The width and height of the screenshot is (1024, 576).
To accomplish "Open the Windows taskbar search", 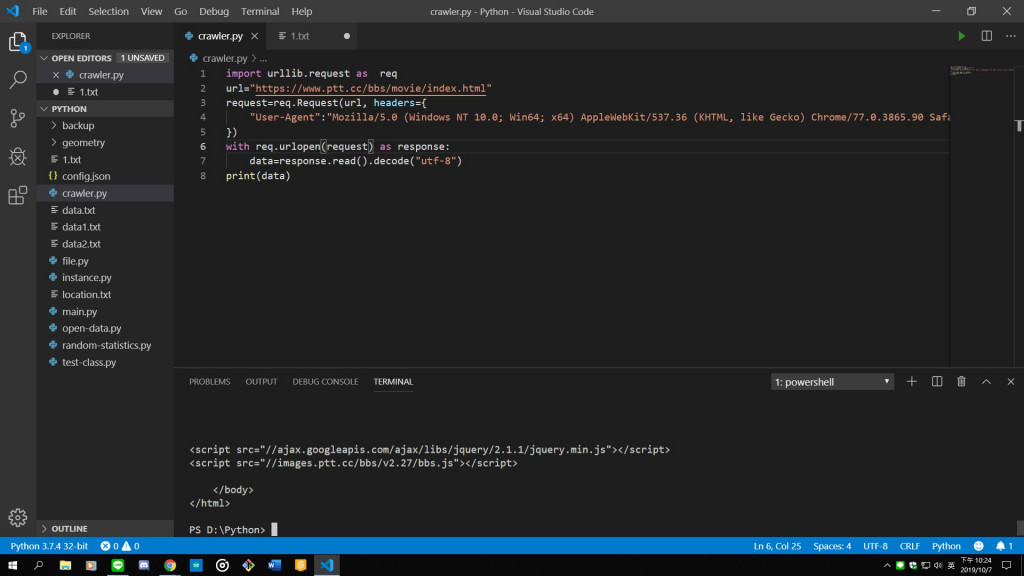I will pos(39,566).
